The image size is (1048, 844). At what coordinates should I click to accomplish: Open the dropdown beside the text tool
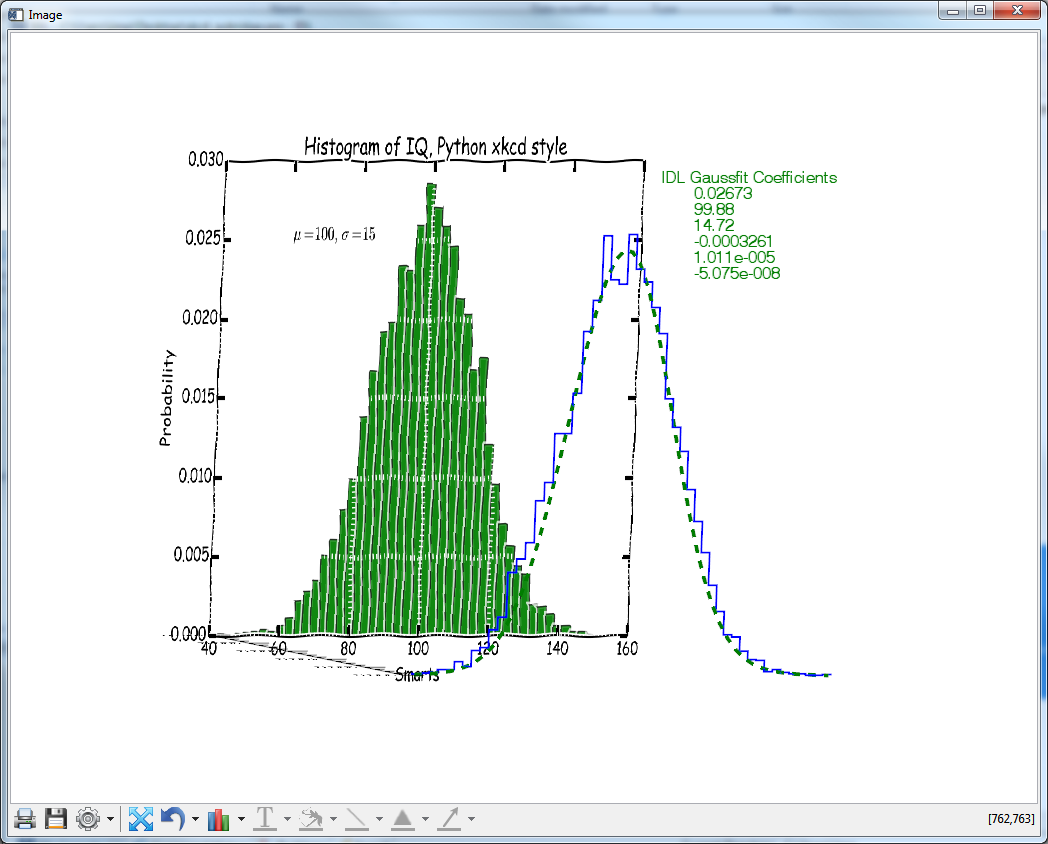[x=287, y=820]
